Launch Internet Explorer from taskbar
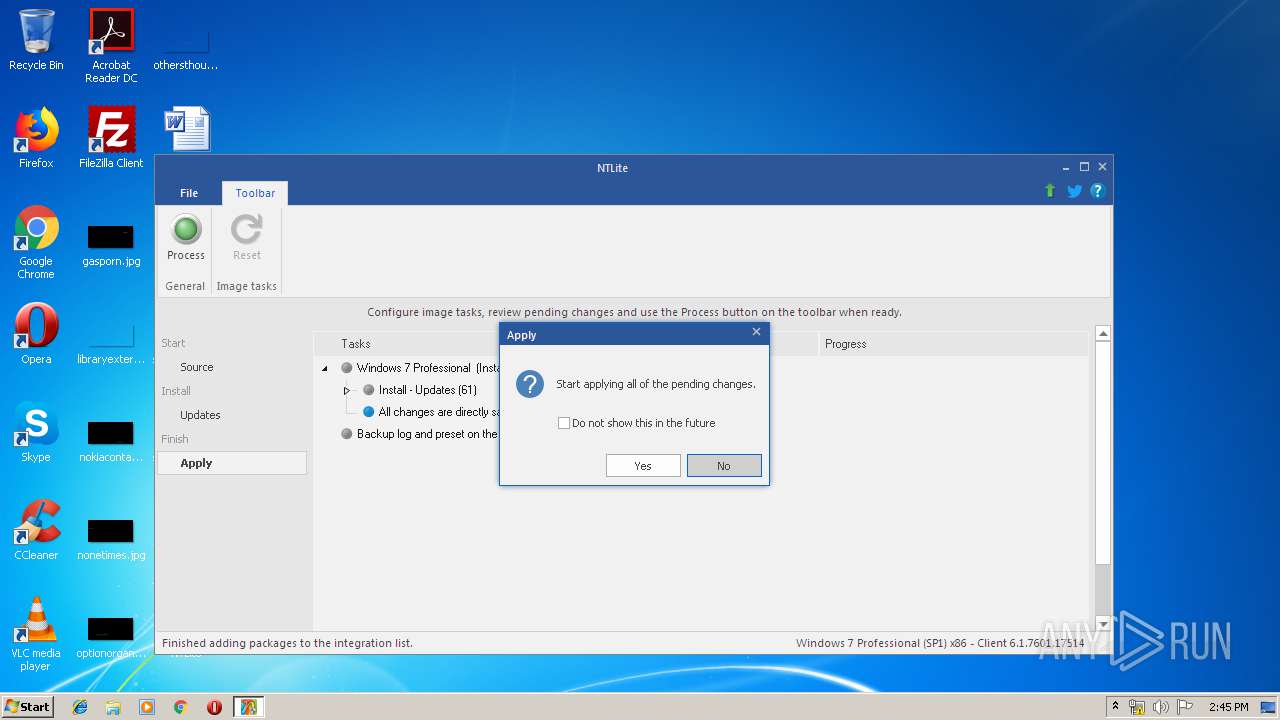This screenshot has height=720, width=1280. coord(80,707)
